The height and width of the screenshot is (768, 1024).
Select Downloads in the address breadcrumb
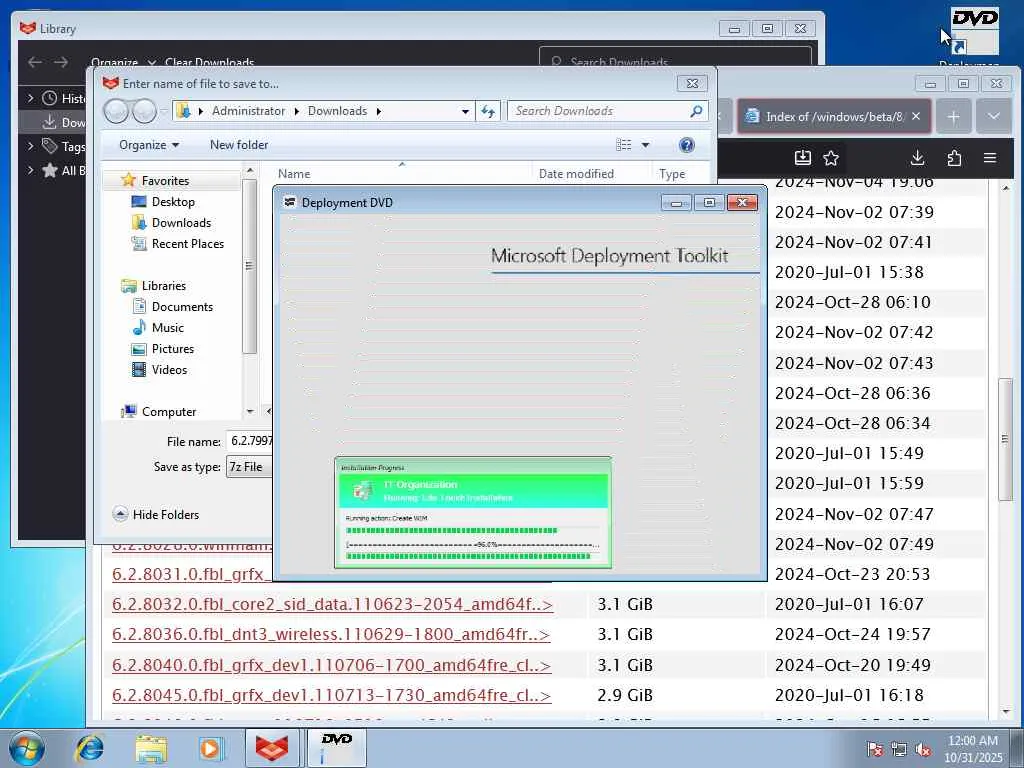click(337, 111)
